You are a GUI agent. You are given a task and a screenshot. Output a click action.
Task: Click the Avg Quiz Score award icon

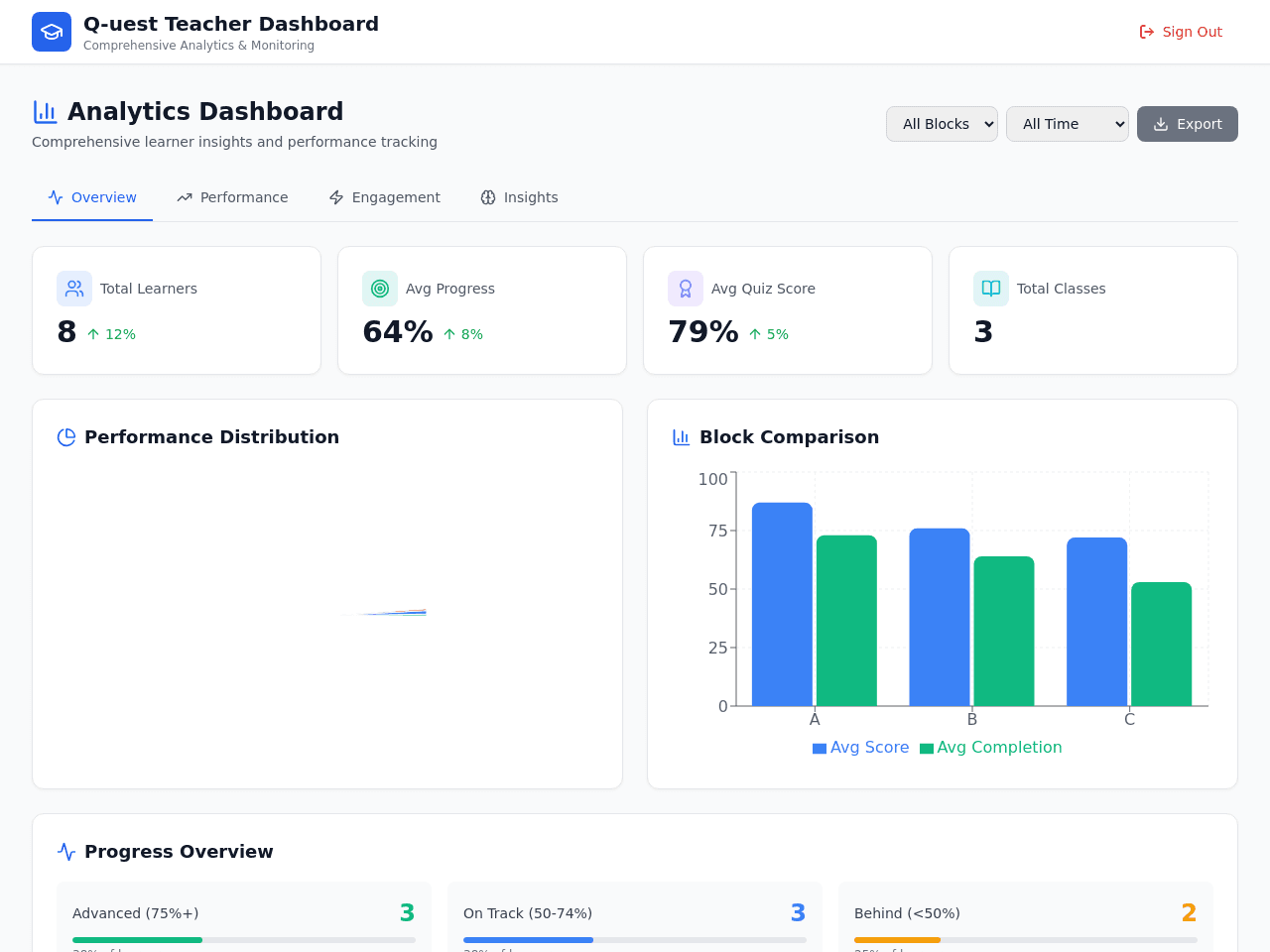click(x=686, y=289)
